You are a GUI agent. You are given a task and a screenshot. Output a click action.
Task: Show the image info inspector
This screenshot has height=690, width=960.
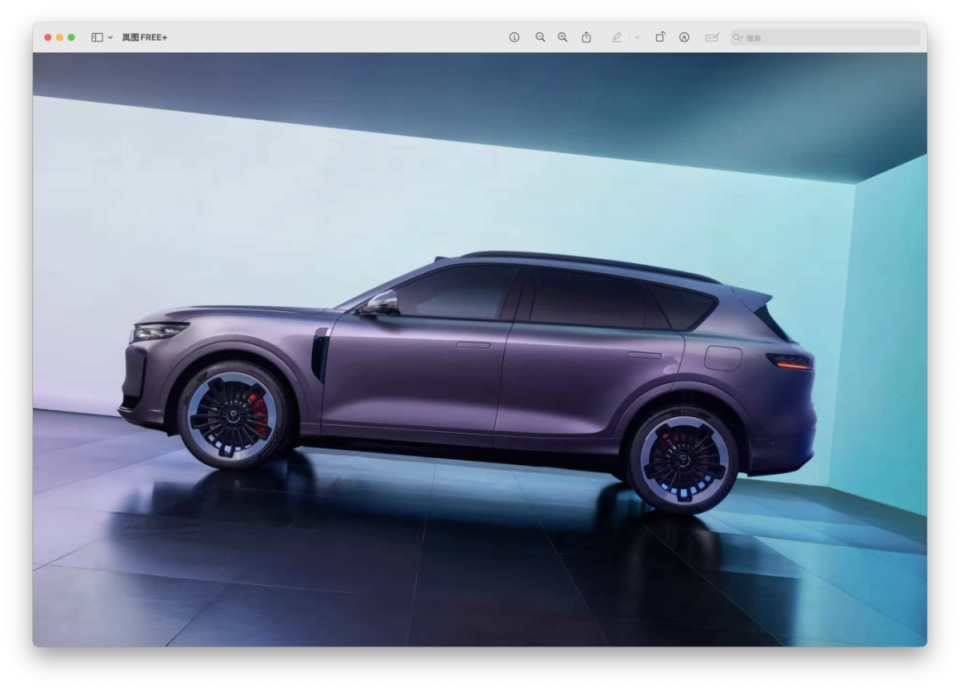click(514, 37)
